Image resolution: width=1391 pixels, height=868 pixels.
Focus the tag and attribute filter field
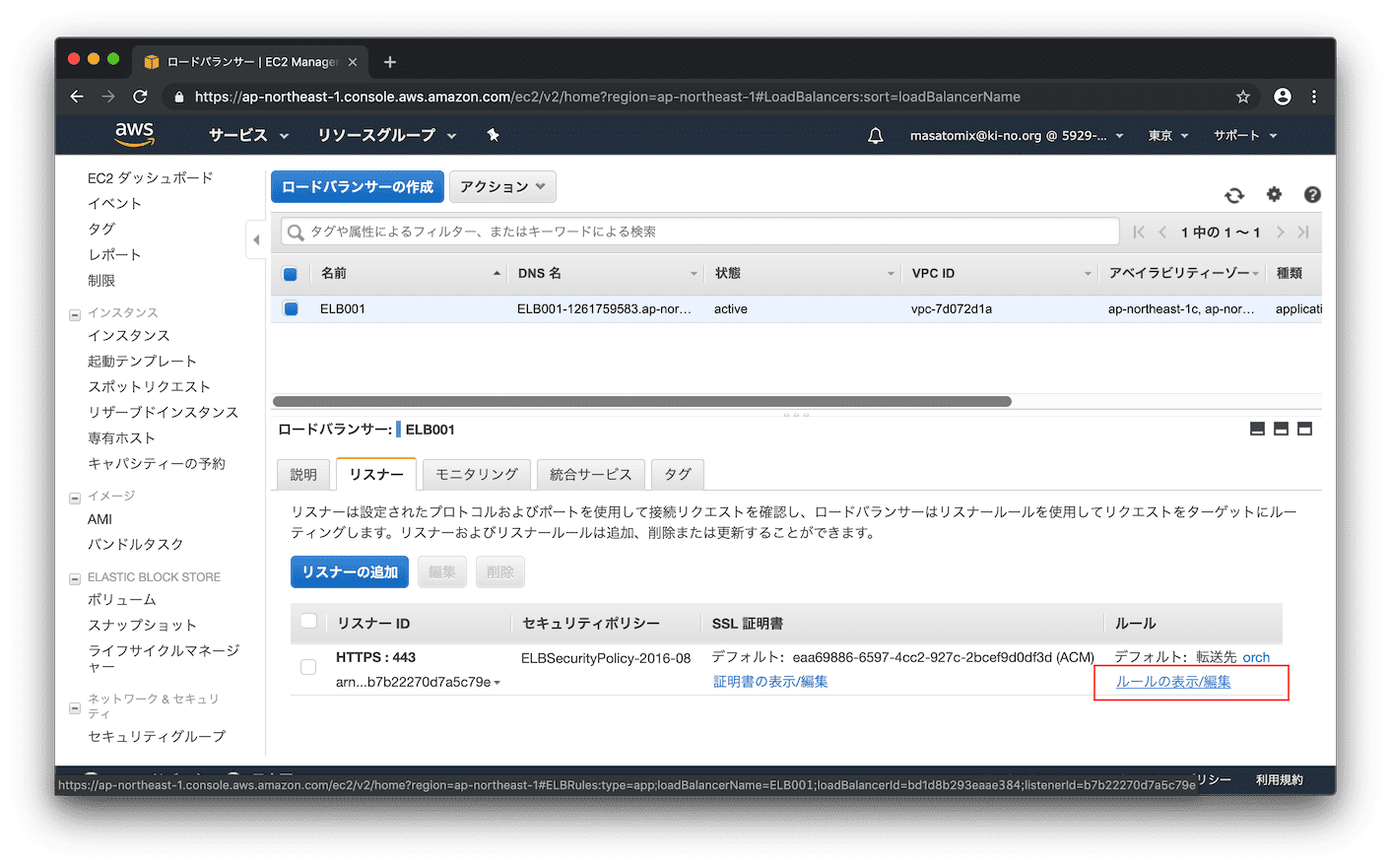coord(700,232)
